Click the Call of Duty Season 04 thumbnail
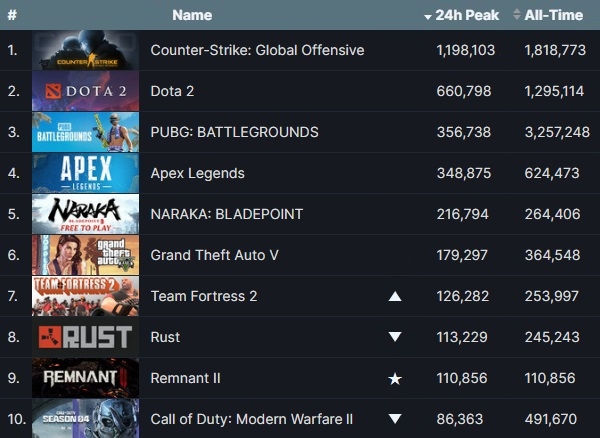Viewport: 600px width, 438px height. [x=85, y=418]
